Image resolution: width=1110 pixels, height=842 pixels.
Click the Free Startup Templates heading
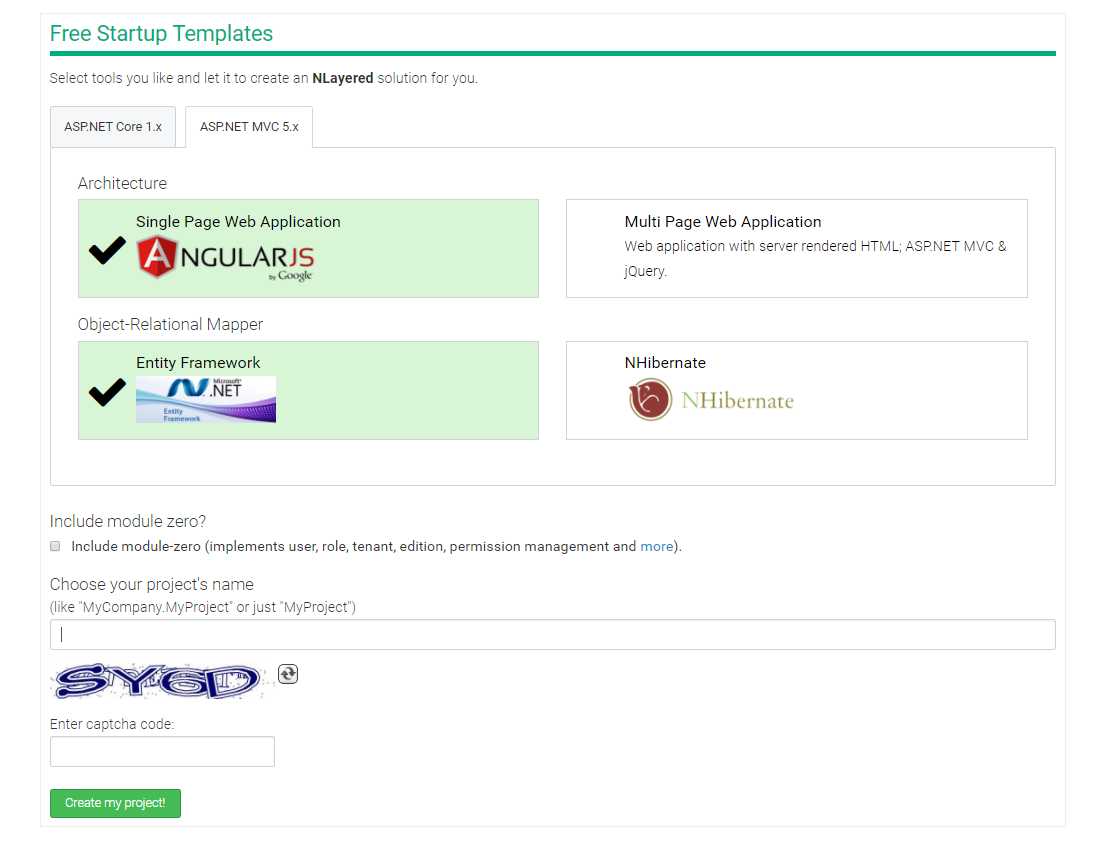161,33
